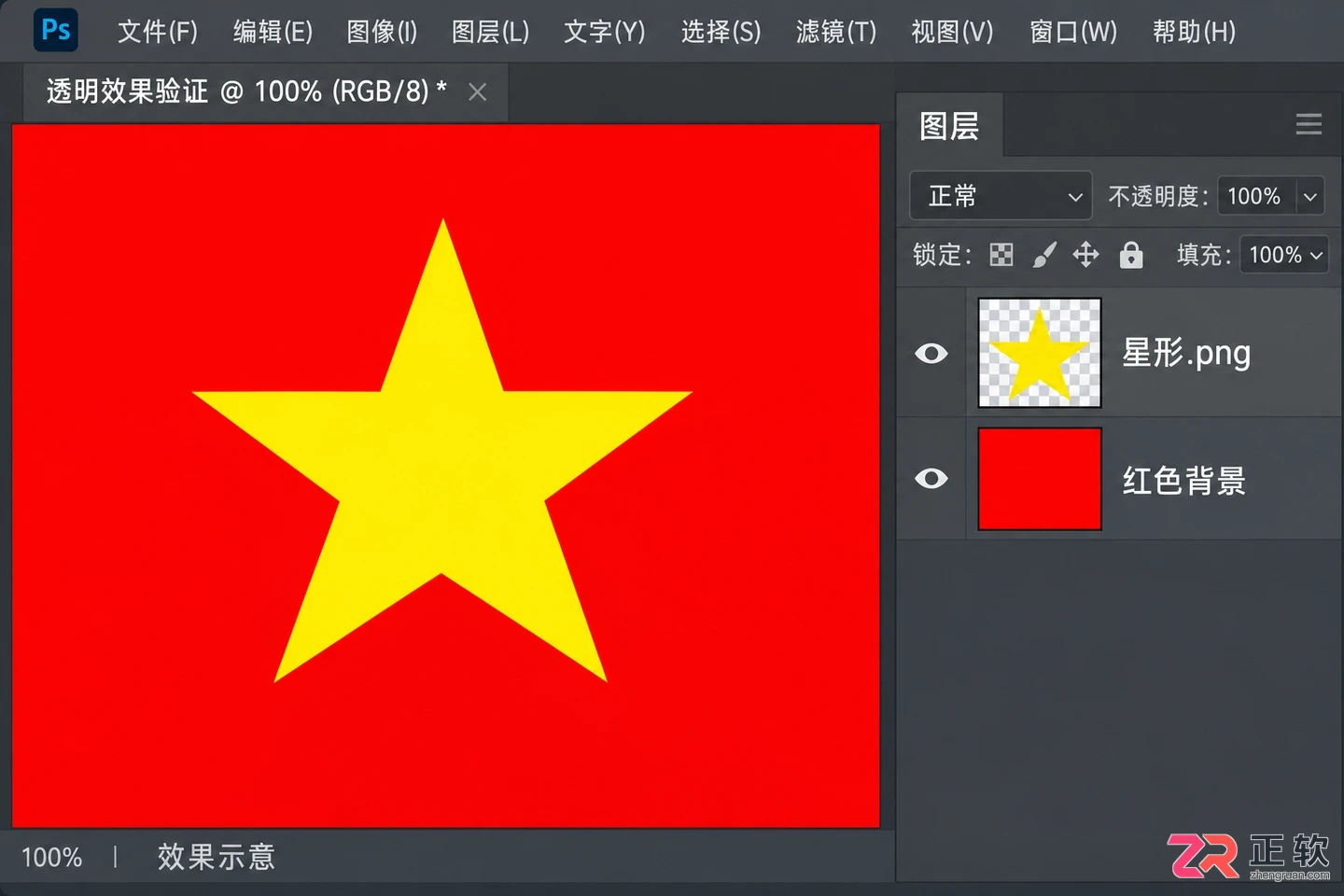Click the 不透明度 100% value field
This screenshot has width=1344, height=896.
pos(1255,196)
